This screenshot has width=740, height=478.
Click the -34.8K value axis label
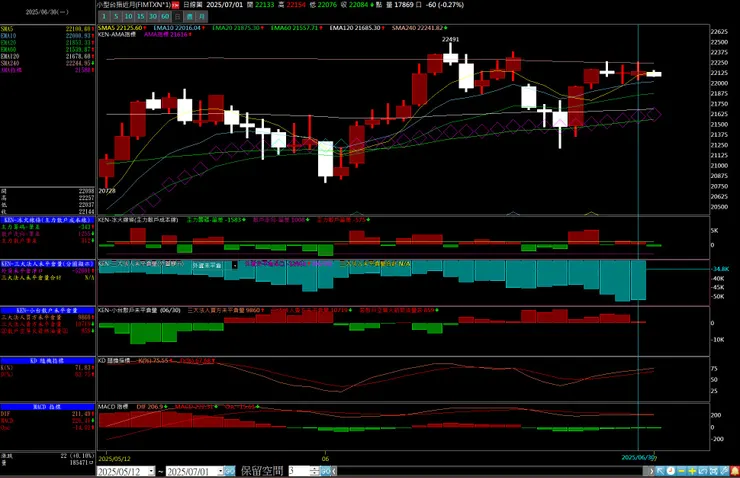pos(721,268)
